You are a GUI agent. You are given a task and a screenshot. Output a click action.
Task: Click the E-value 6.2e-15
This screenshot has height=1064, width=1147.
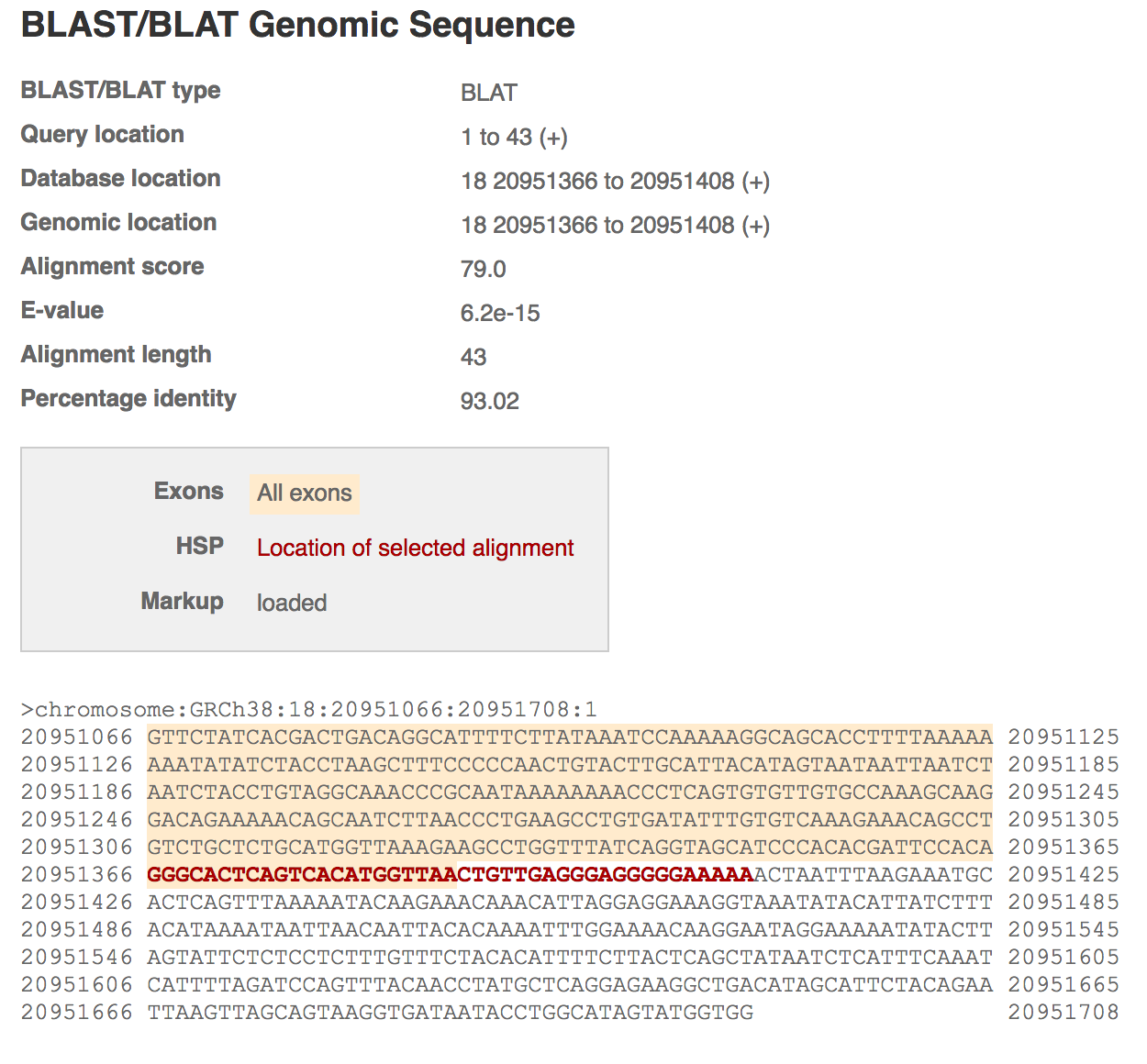[x=500, y=313]
